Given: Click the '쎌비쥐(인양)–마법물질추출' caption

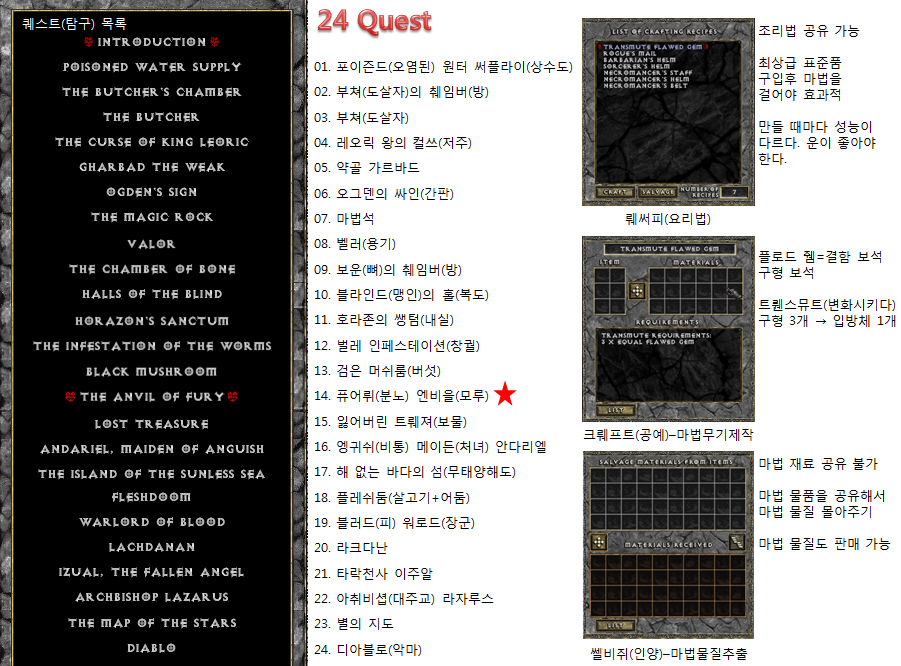Looking at the screenshot, I should tap(669, 653).
